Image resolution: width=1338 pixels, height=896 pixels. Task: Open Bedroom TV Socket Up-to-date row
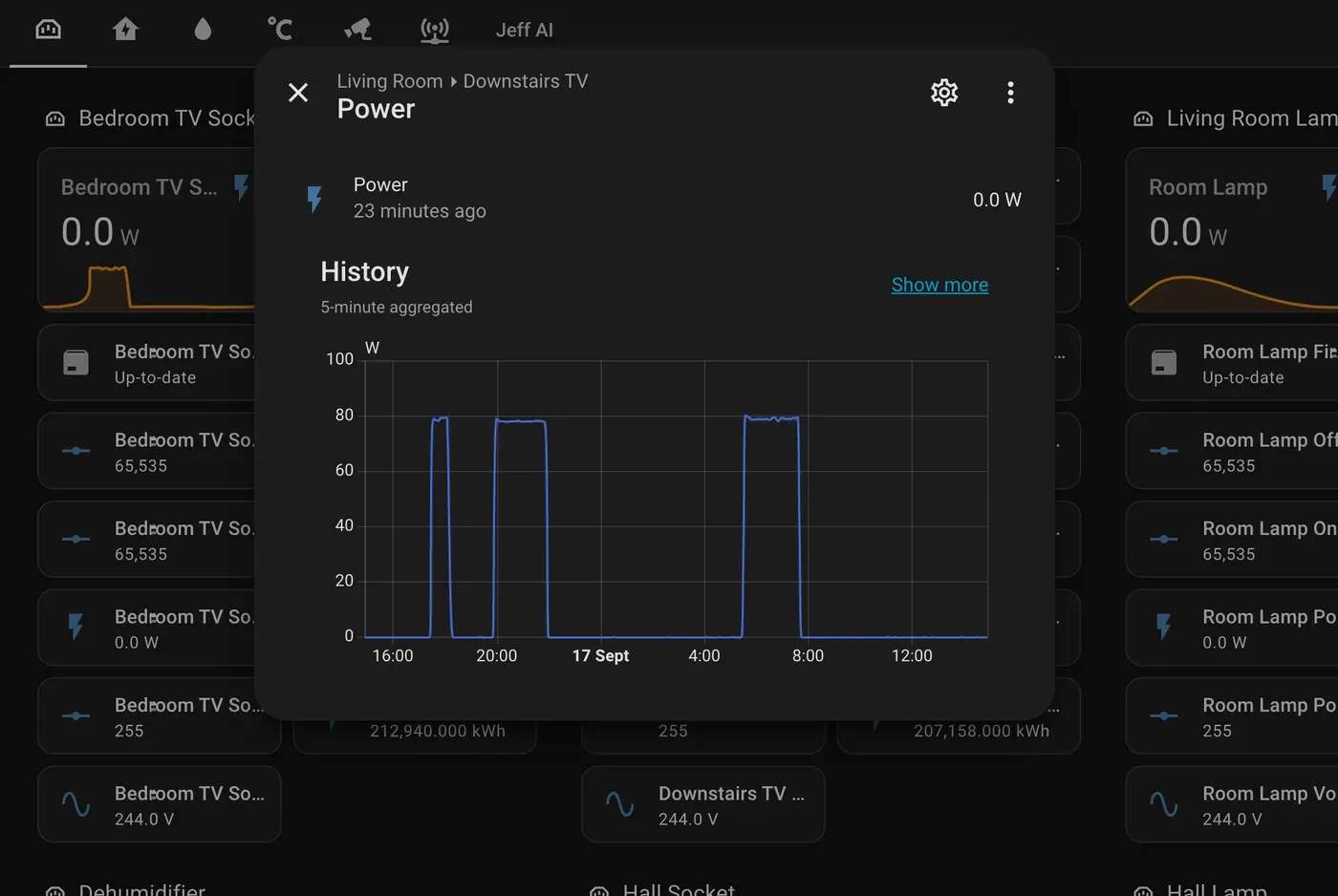(x=146, y=363)
